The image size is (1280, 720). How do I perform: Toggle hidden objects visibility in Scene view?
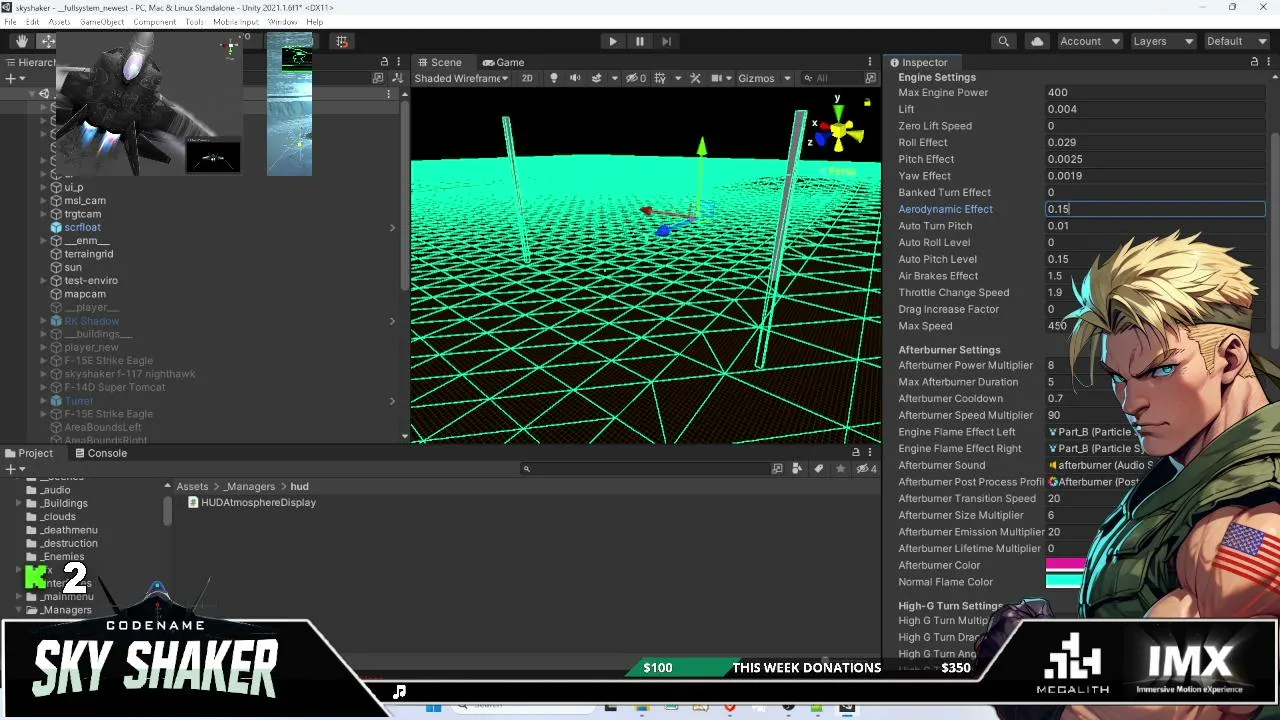pos(635,78)
